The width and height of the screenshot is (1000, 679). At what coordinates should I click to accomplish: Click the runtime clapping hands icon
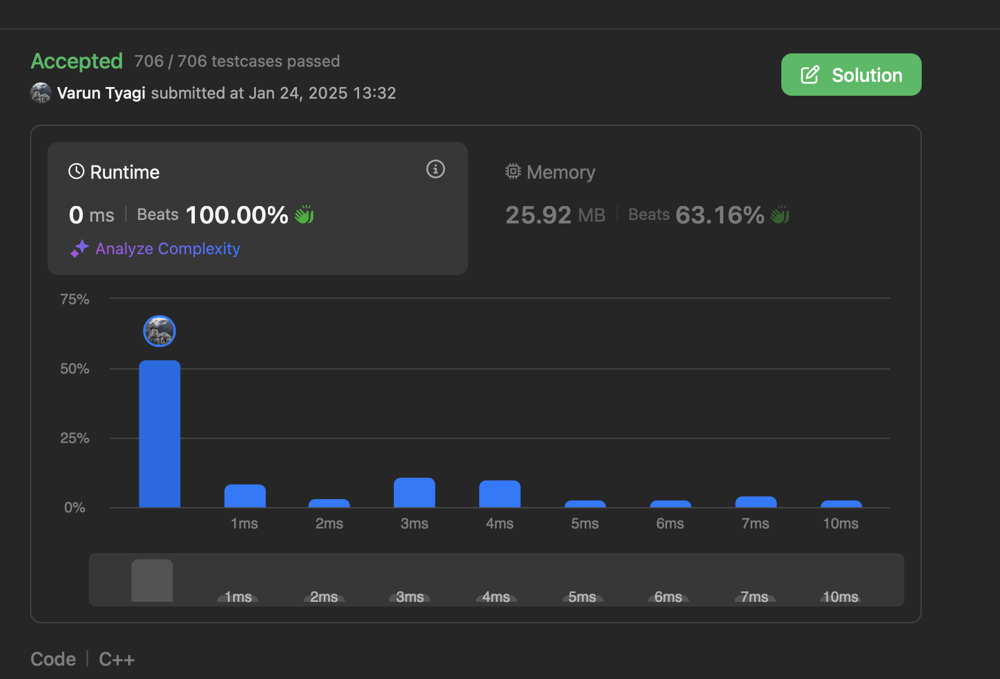pyautogui.click(x=304, y=215)
